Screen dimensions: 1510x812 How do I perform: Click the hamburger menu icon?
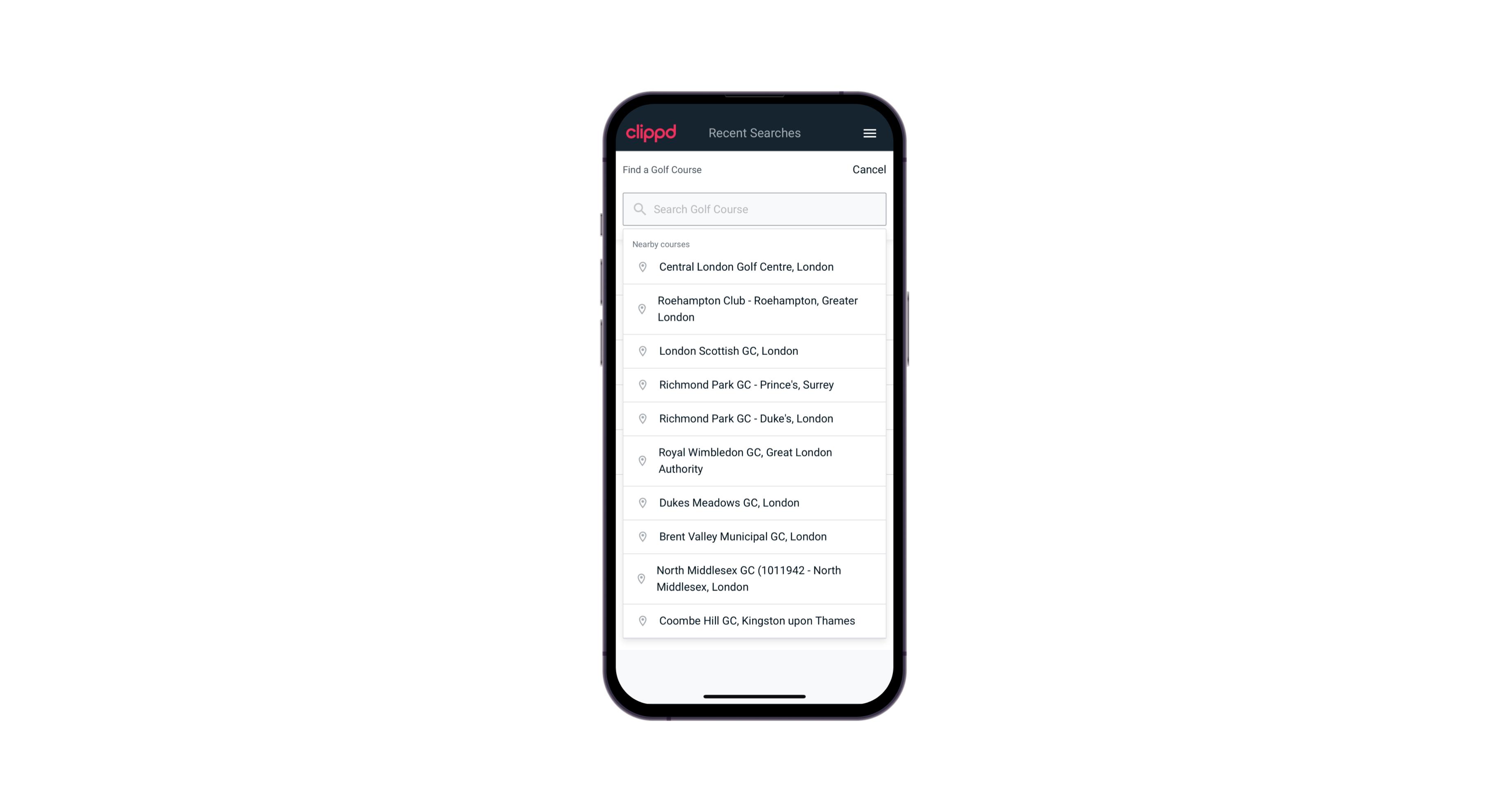[869, 133]
